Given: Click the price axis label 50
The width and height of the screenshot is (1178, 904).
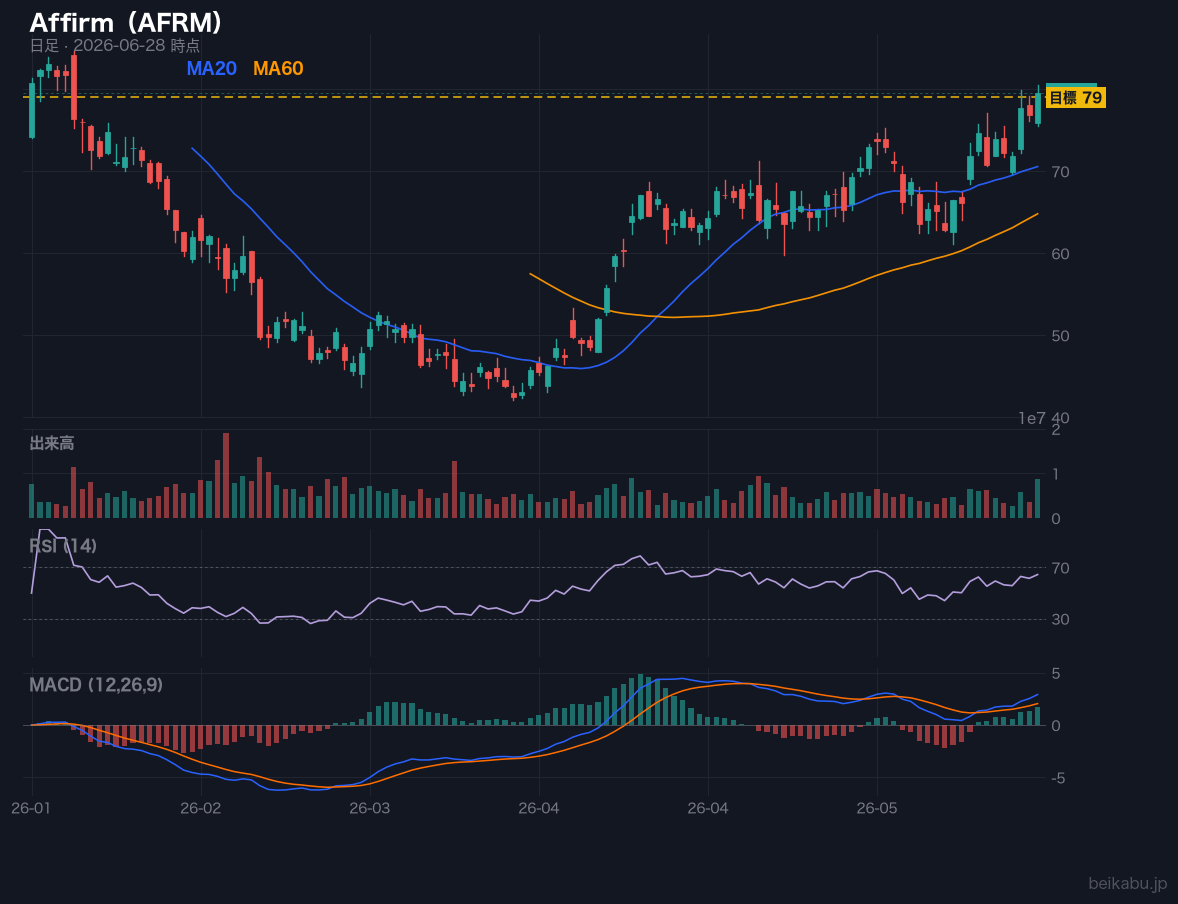Looking at the screenshot, I should [x=1060, y=336].
